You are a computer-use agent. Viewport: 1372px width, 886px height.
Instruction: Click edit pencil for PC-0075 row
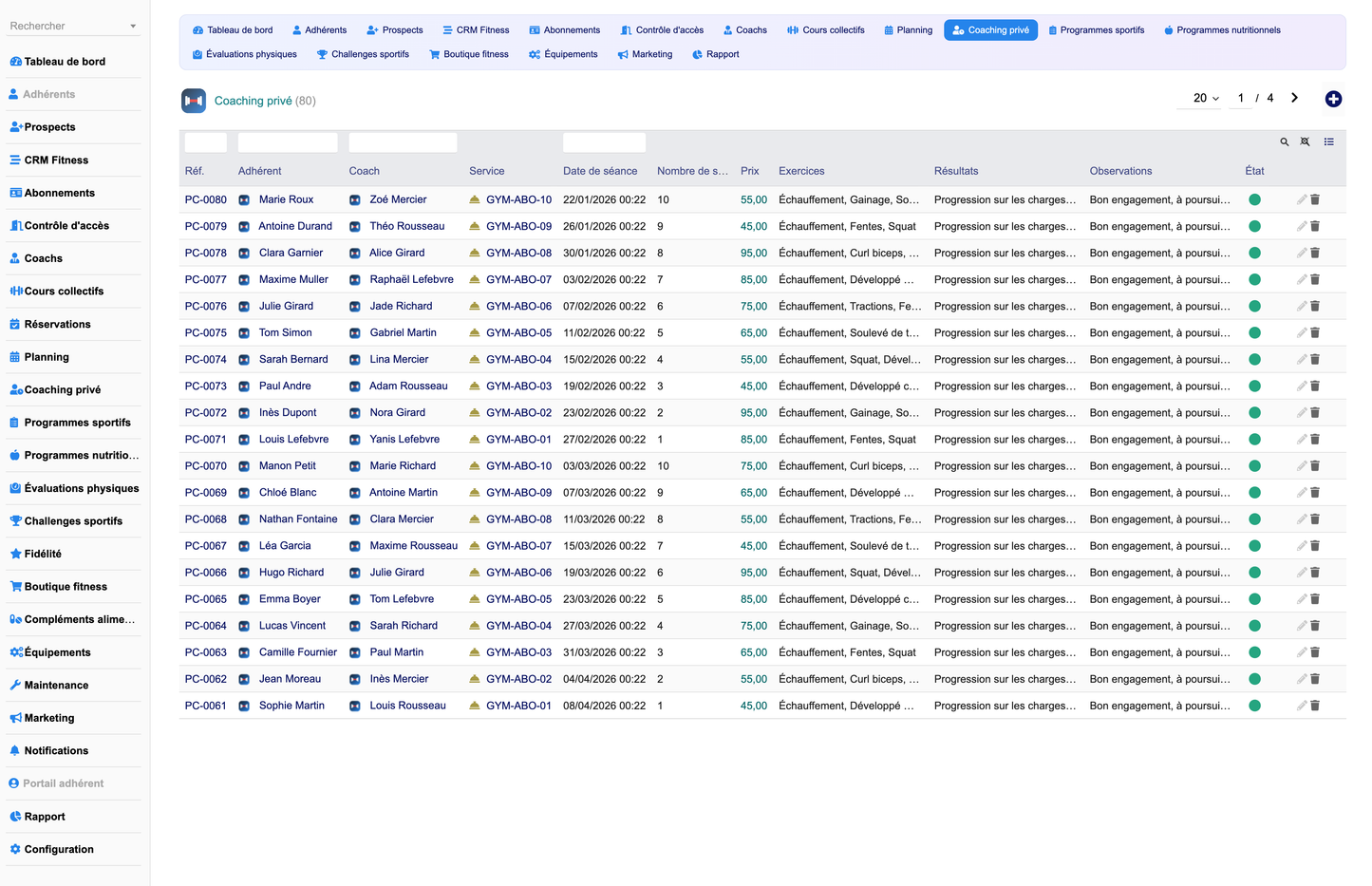click(x=1302, y=332)
